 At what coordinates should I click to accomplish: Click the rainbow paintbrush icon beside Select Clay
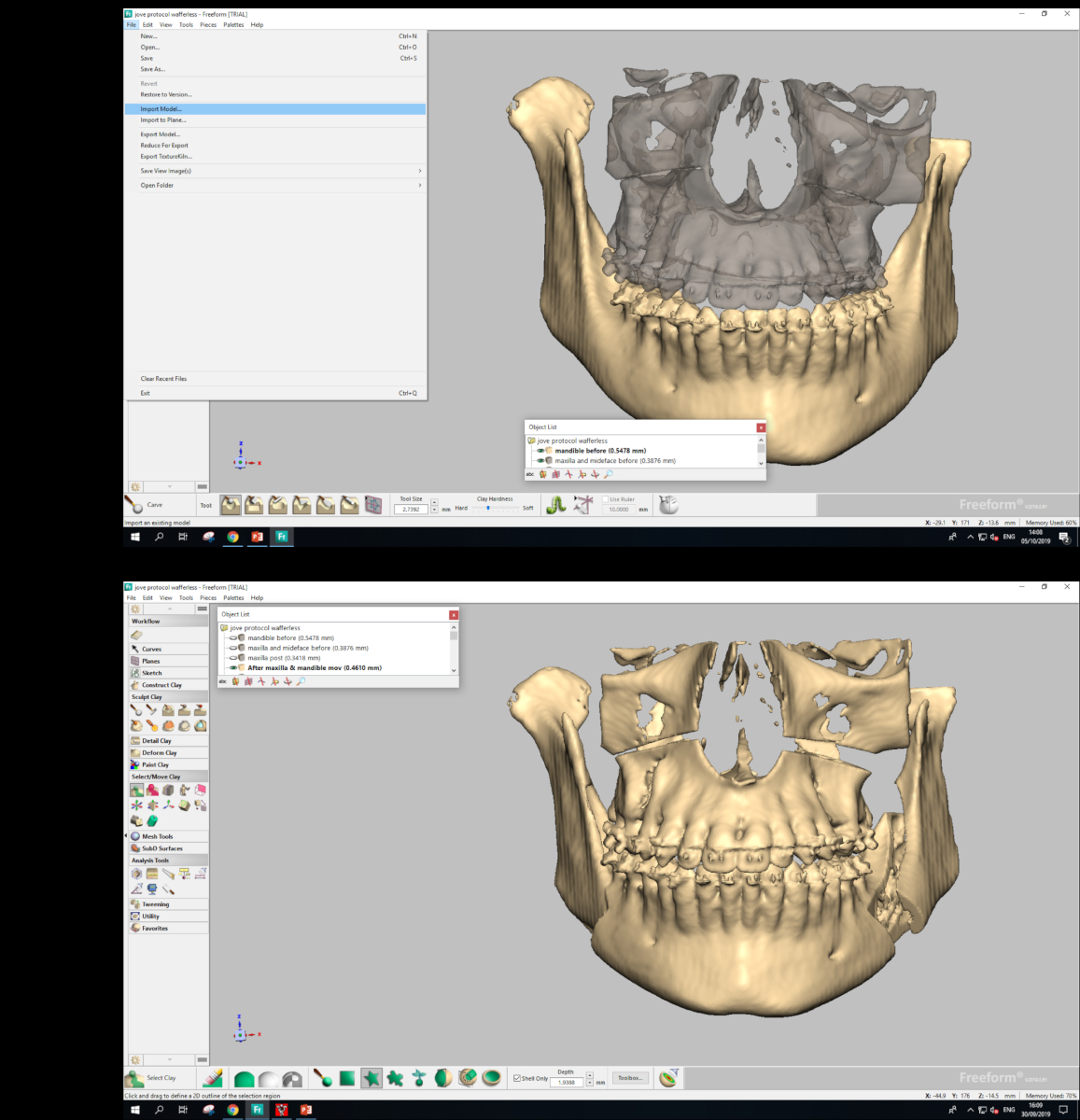click(213, 1079)
